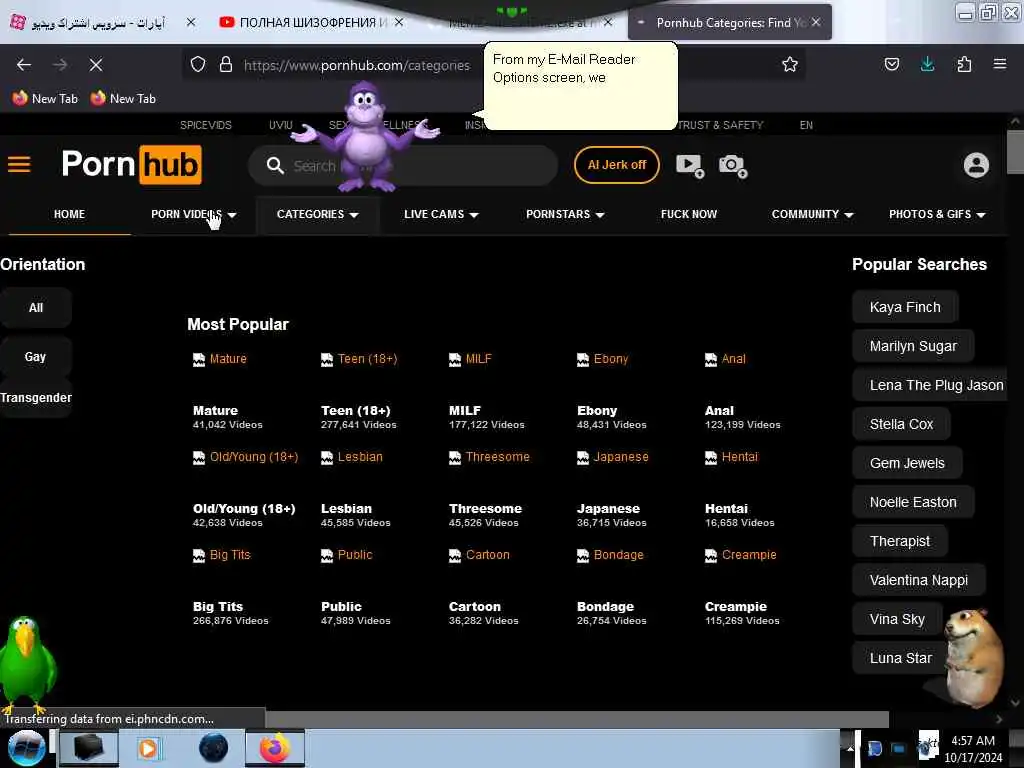This screenshot has width=1024, height=768.
Task: Open the tracking protection shield icon
Action: [x=198, y=65]
